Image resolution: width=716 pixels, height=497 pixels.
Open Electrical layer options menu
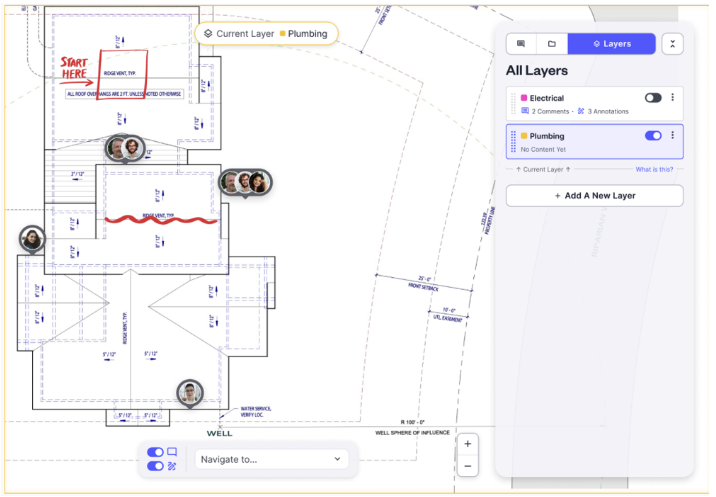[x=673, y=98]
